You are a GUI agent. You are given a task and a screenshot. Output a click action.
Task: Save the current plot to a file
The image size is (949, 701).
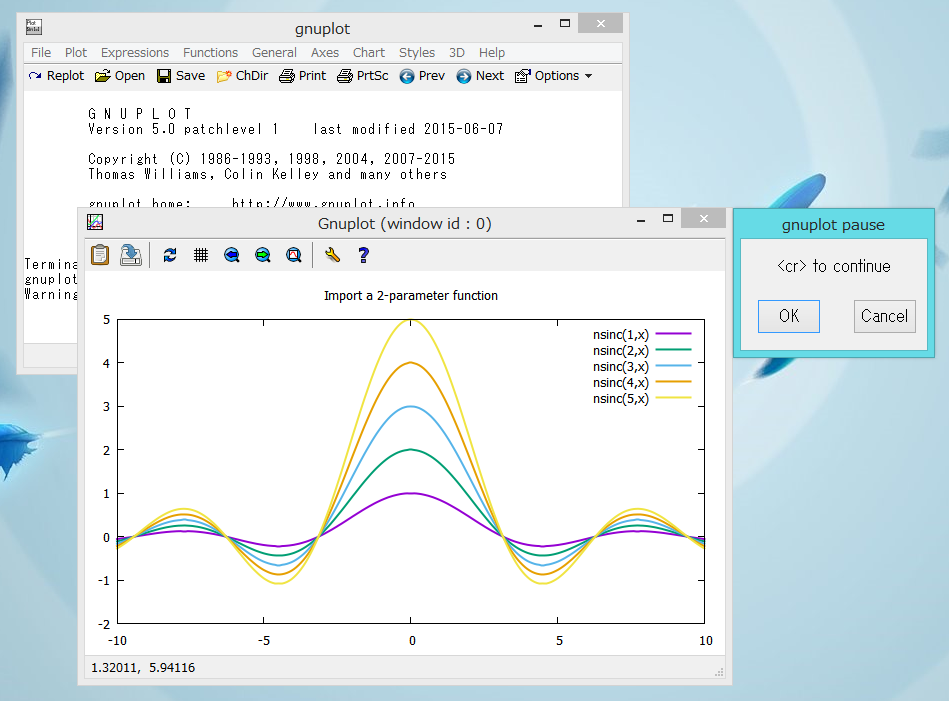pyautogui.click(x=130, y=255)
